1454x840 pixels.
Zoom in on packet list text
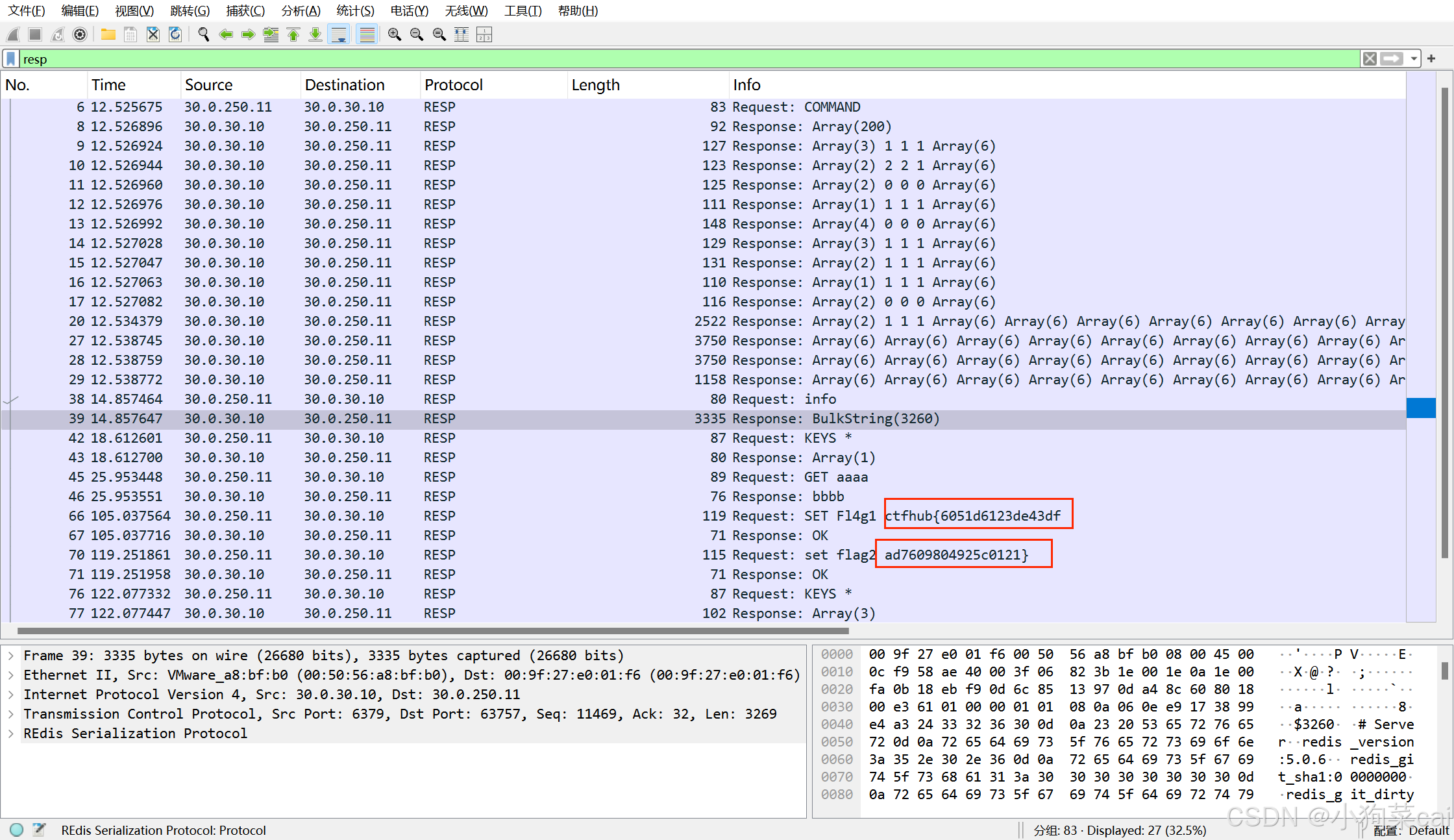click(x=394, y=34)
